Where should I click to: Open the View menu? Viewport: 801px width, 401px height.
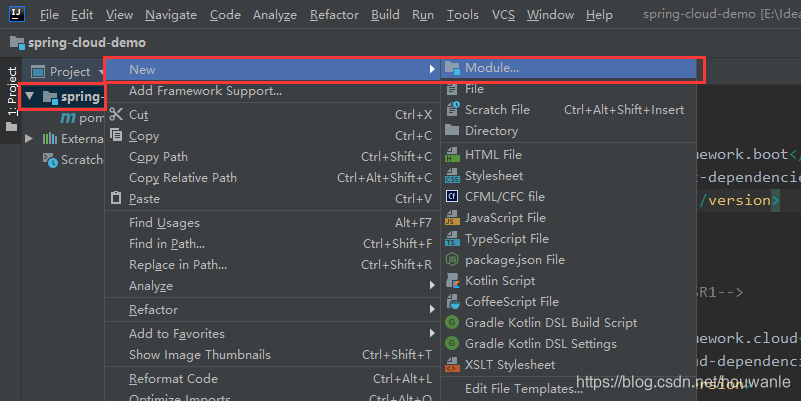pyautogui.click(x=119, y=15)
